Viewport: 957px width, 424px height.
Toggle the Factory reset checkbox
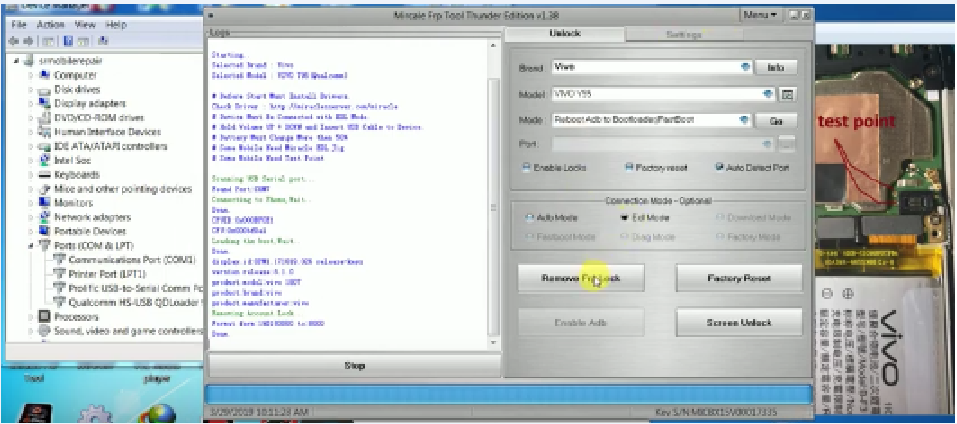pyautogui.click(x=629, y=167)
